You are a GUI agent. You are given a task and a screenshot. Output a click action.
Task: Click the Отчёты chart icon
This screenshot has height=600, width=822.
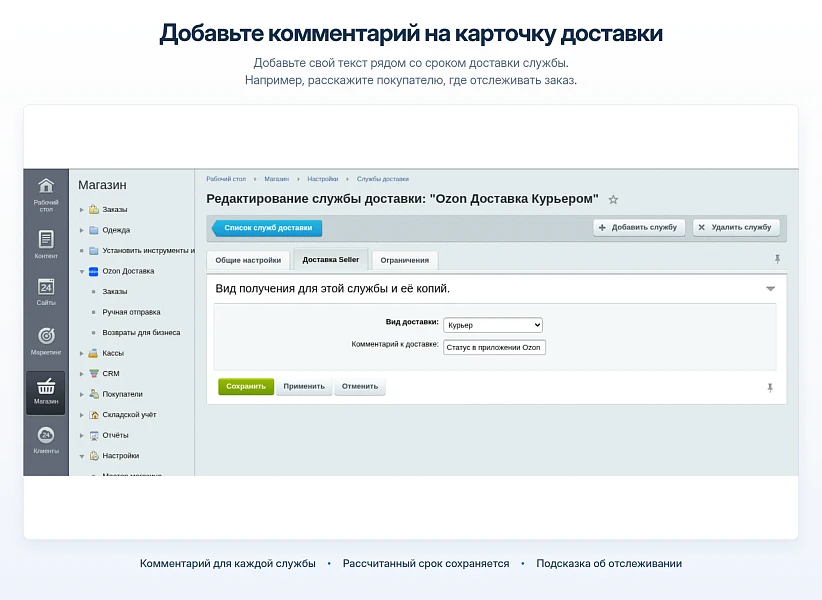(x=94, y=435)
